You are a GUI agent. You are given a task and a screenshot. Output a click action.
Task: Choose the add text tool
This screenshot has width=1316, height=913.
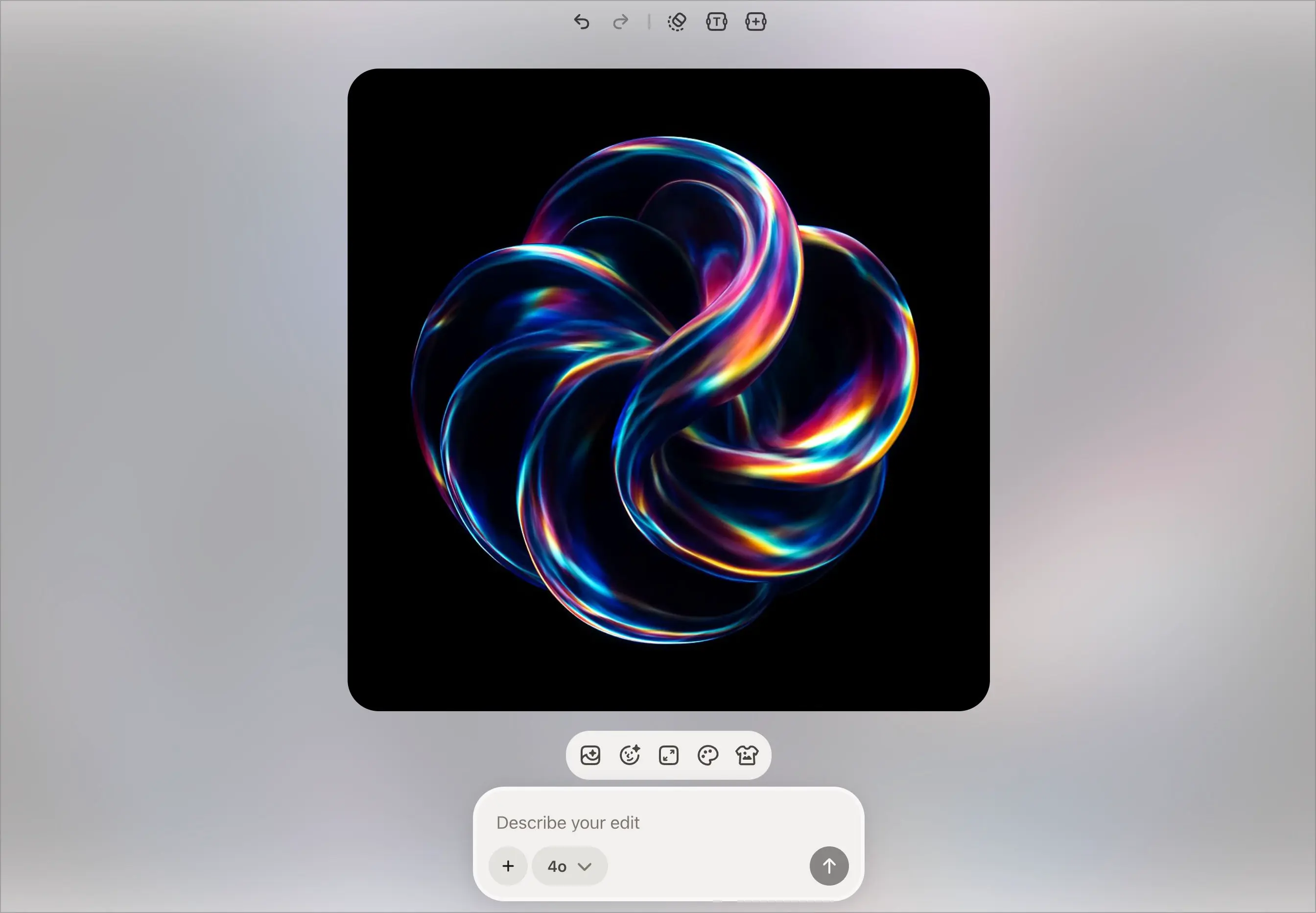point(716,22)
